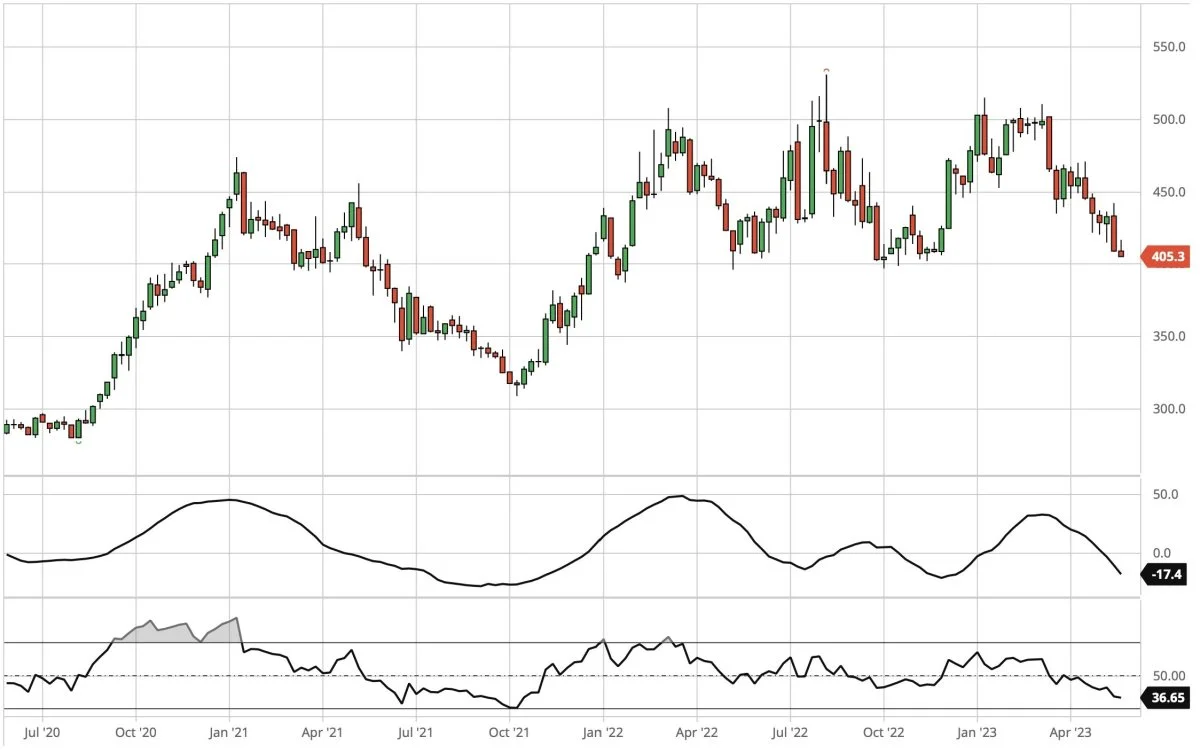Image resolution: width=1200 pixels, height=753 pixels.
Task: Click the 36.65 RSI value tag
Action: (1167, 698)
